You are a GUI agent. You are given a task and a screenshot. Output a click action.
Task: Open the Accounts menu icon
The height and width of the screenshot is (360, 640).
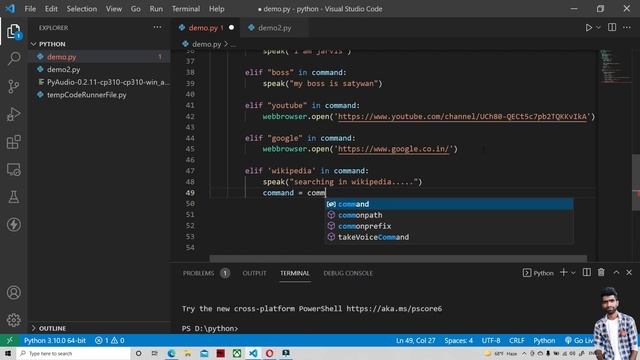(13, 293)
